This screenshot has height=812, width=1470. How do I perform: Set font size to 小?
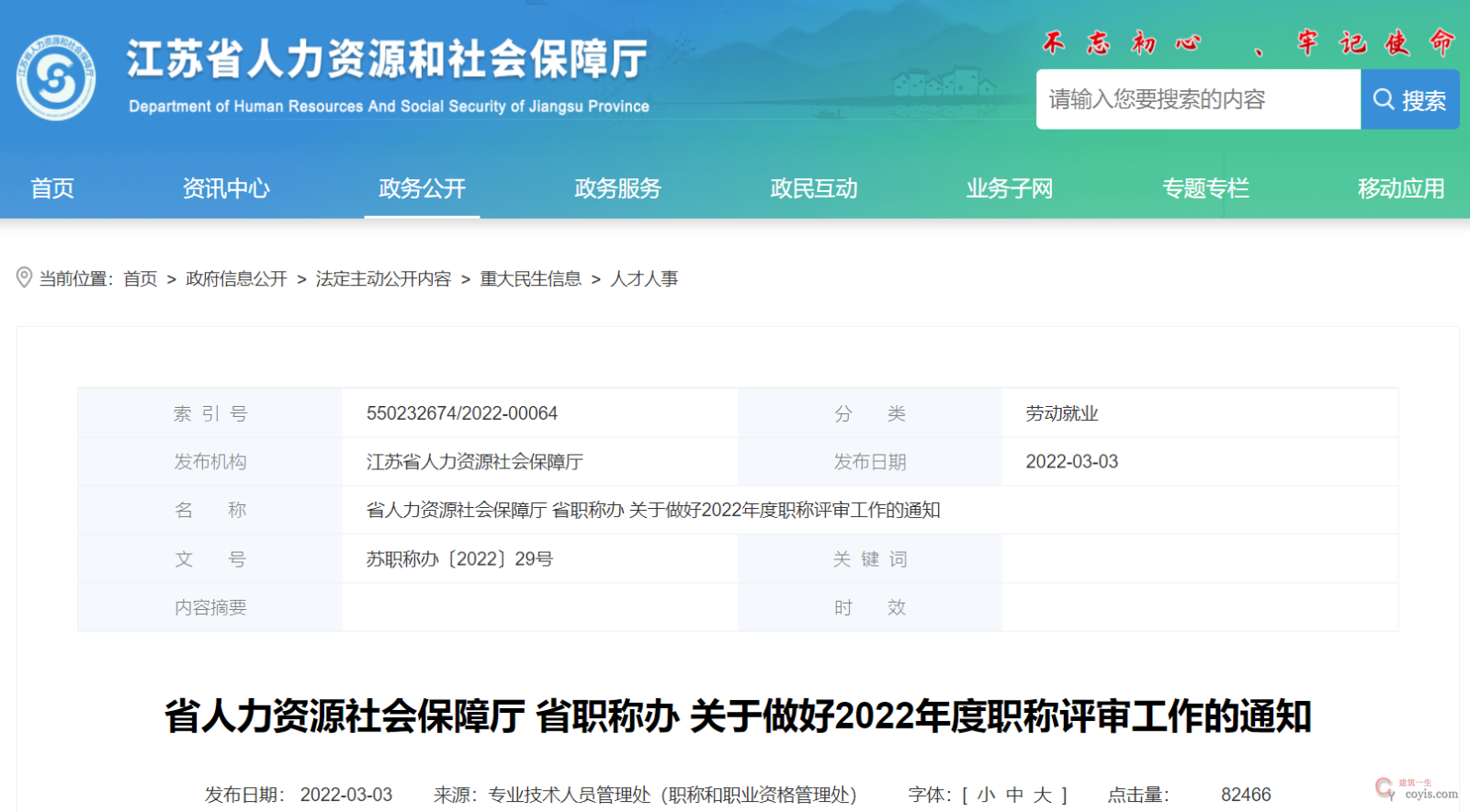987,795
